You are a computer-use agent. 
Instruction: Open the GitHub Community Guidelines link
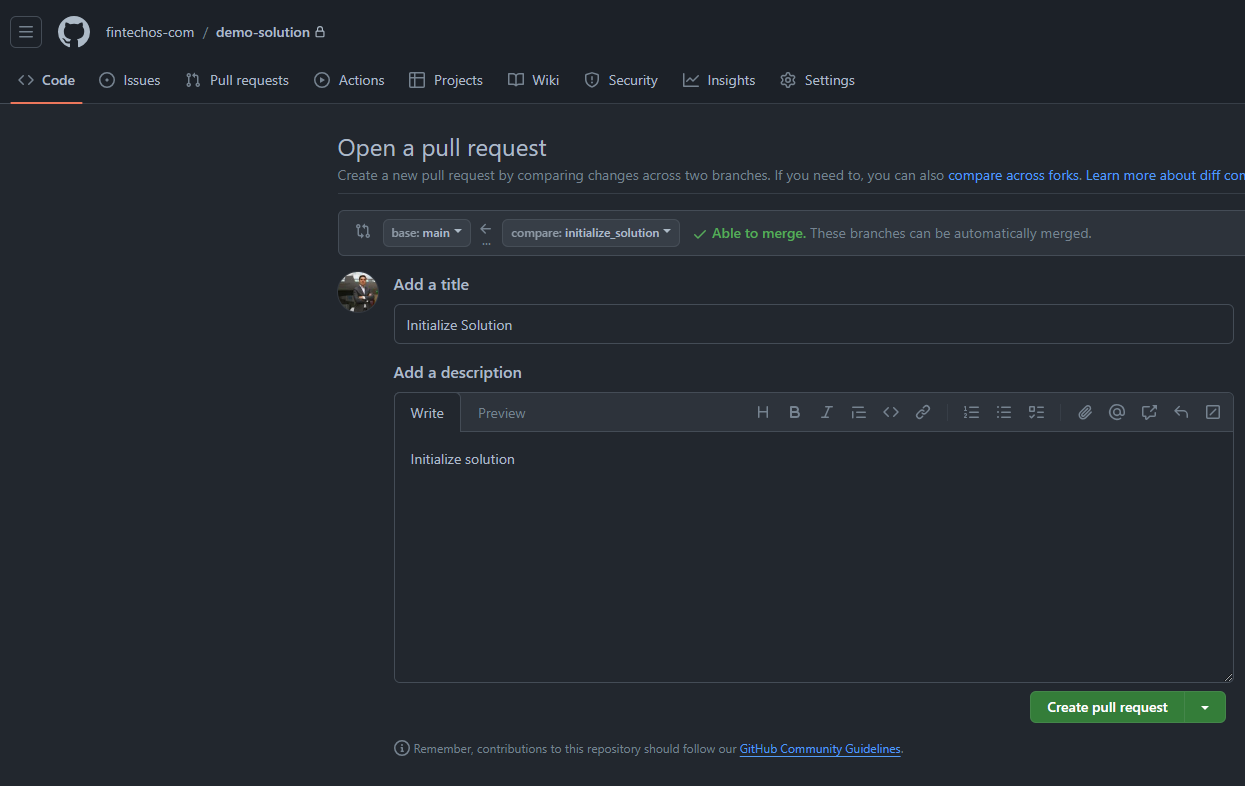[820, 749]
